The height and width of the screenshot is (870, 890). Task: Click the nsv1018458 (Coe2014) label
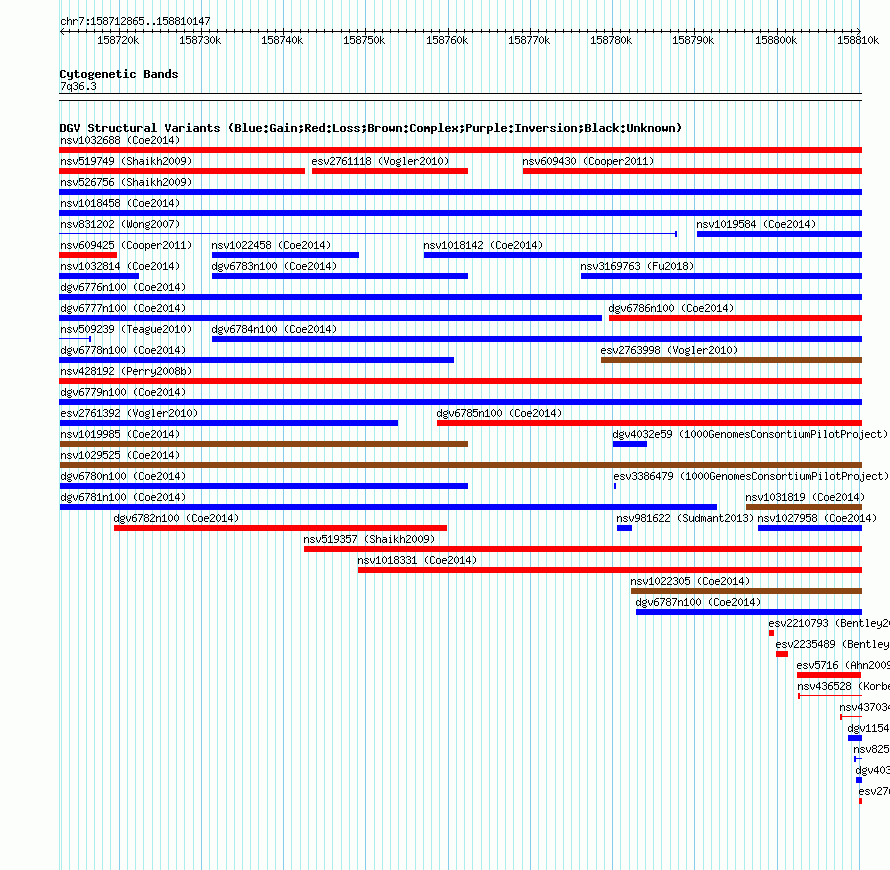[x=120, y=203]
